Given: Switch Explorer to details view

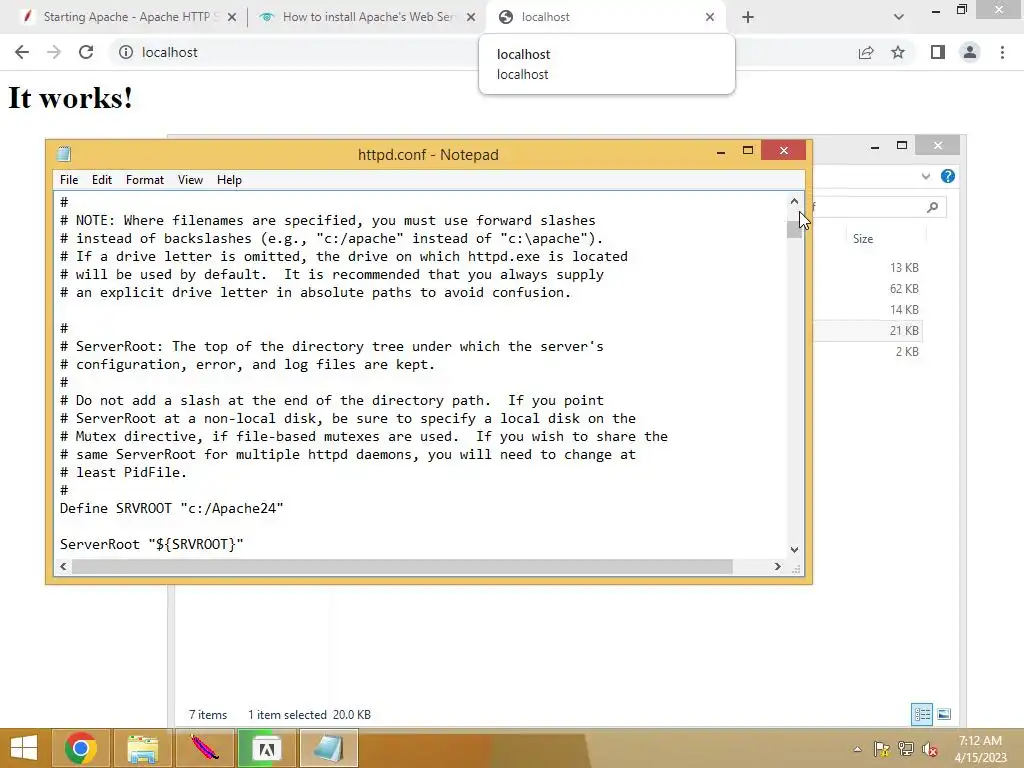Looking at the screenshot, I should pos(921,714).
